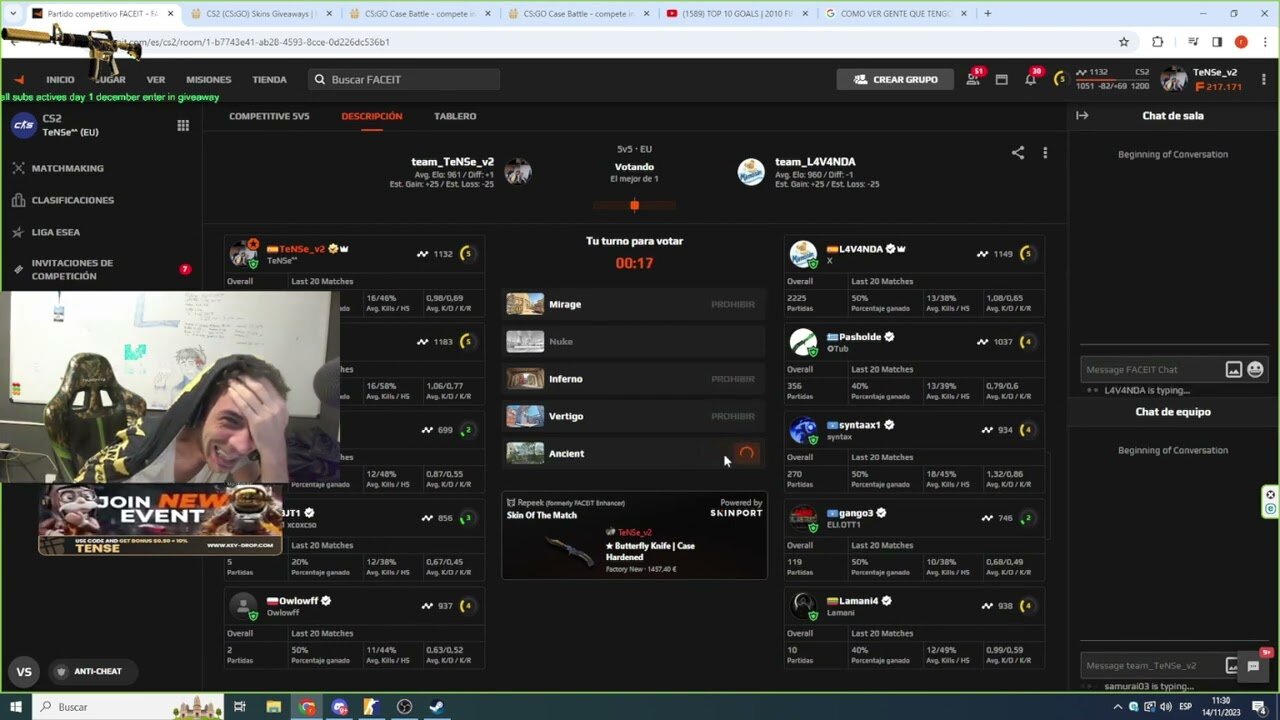Image resolution: width=1280 pixels, height=720 pixels.
Task: Open Misiones in the top navigation
Action: (208, 80)
